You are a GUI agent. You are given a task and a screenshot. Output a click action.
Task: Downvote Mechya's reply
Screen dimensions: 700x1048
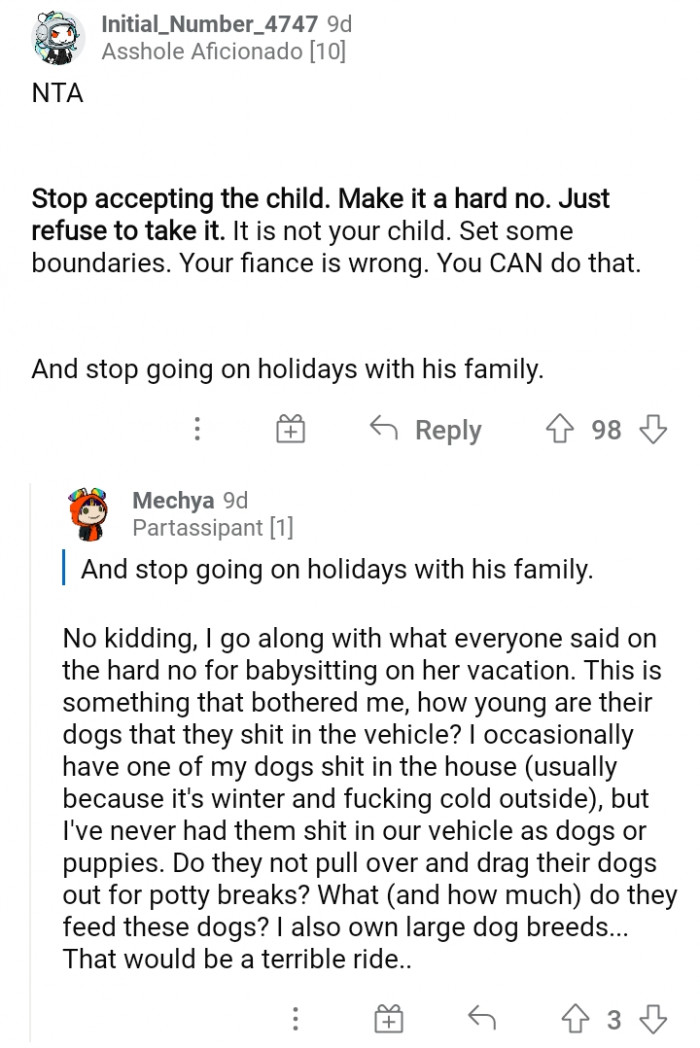point(653,1019)
